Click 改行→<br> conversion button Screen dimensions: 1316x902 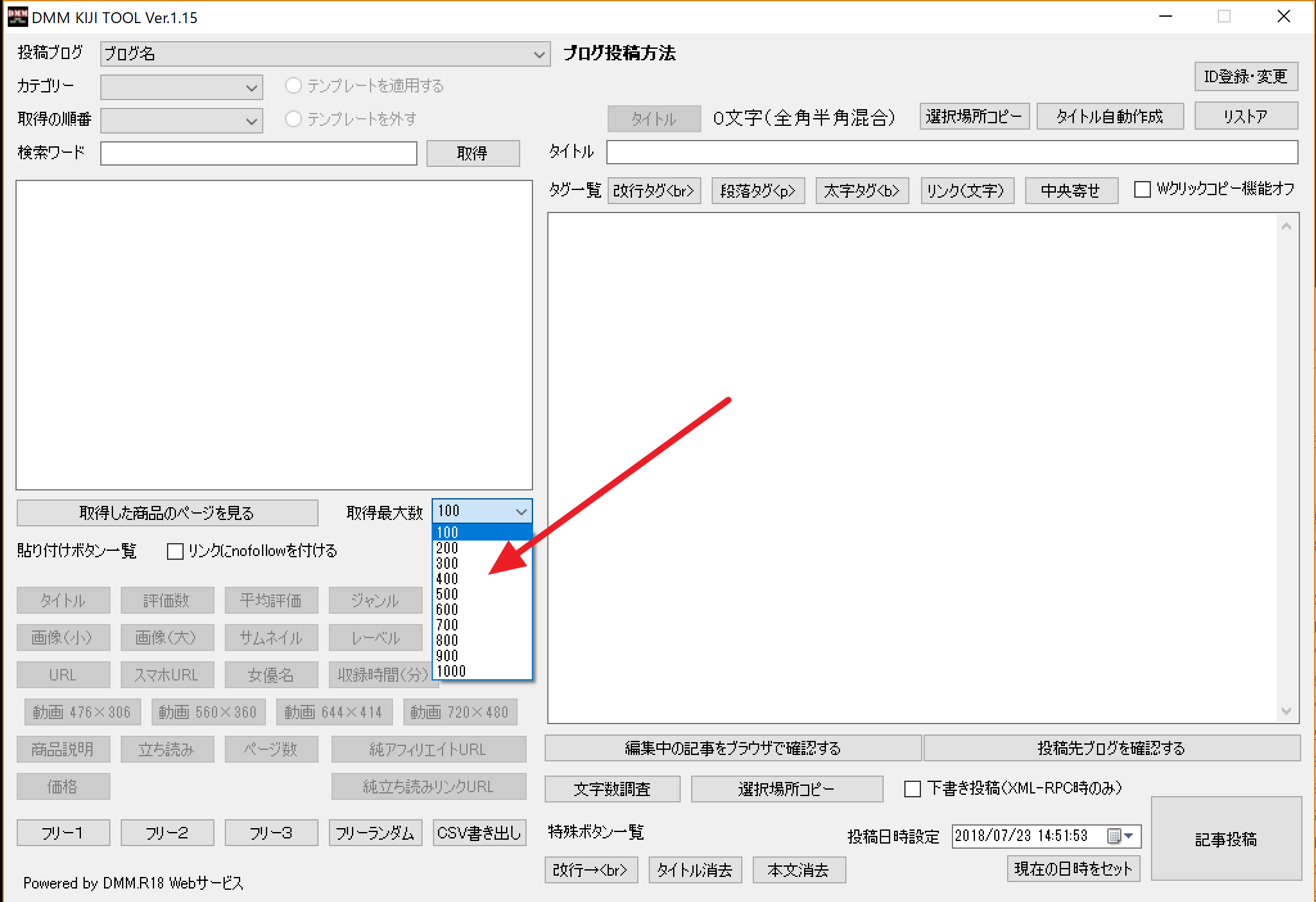coord(591,870)
